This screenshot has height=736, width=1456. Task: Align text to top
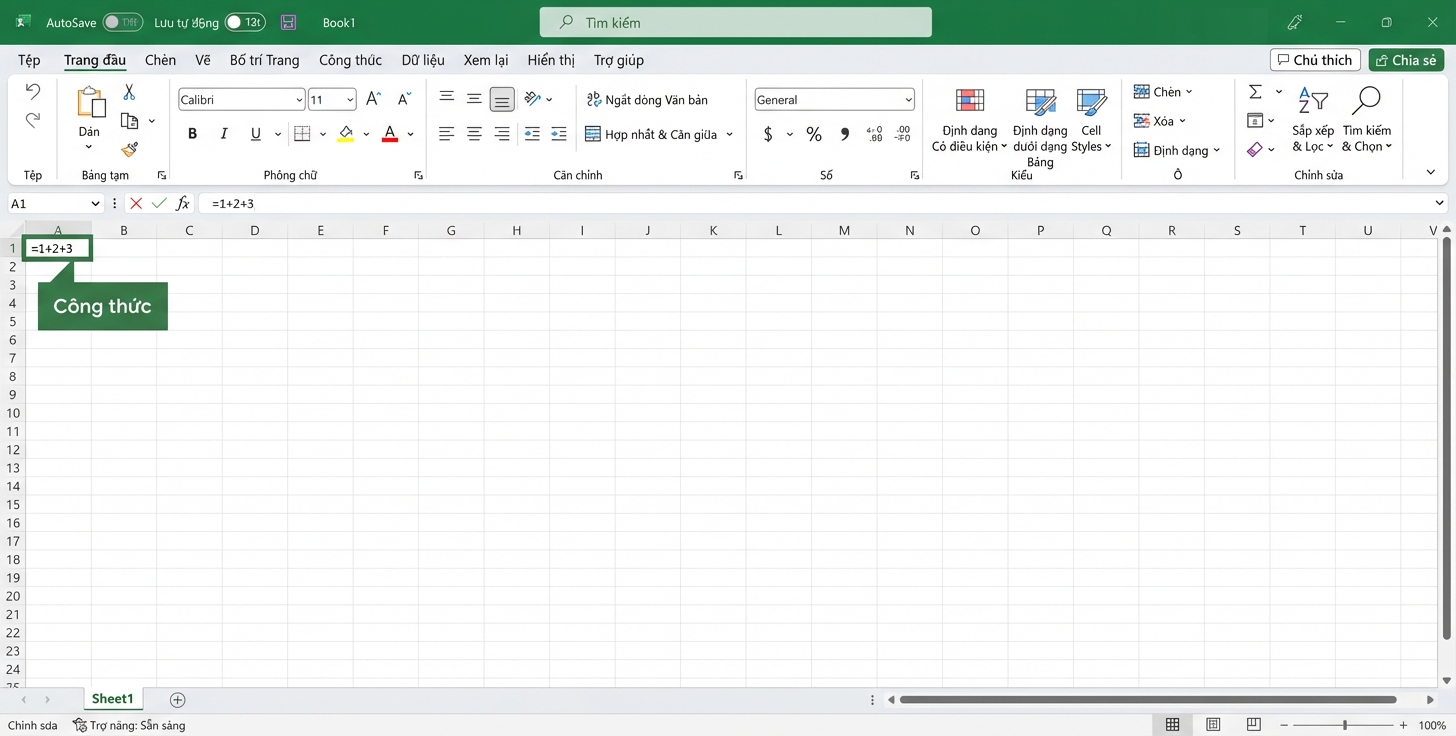pyautogui.click(x=447, y=98)
